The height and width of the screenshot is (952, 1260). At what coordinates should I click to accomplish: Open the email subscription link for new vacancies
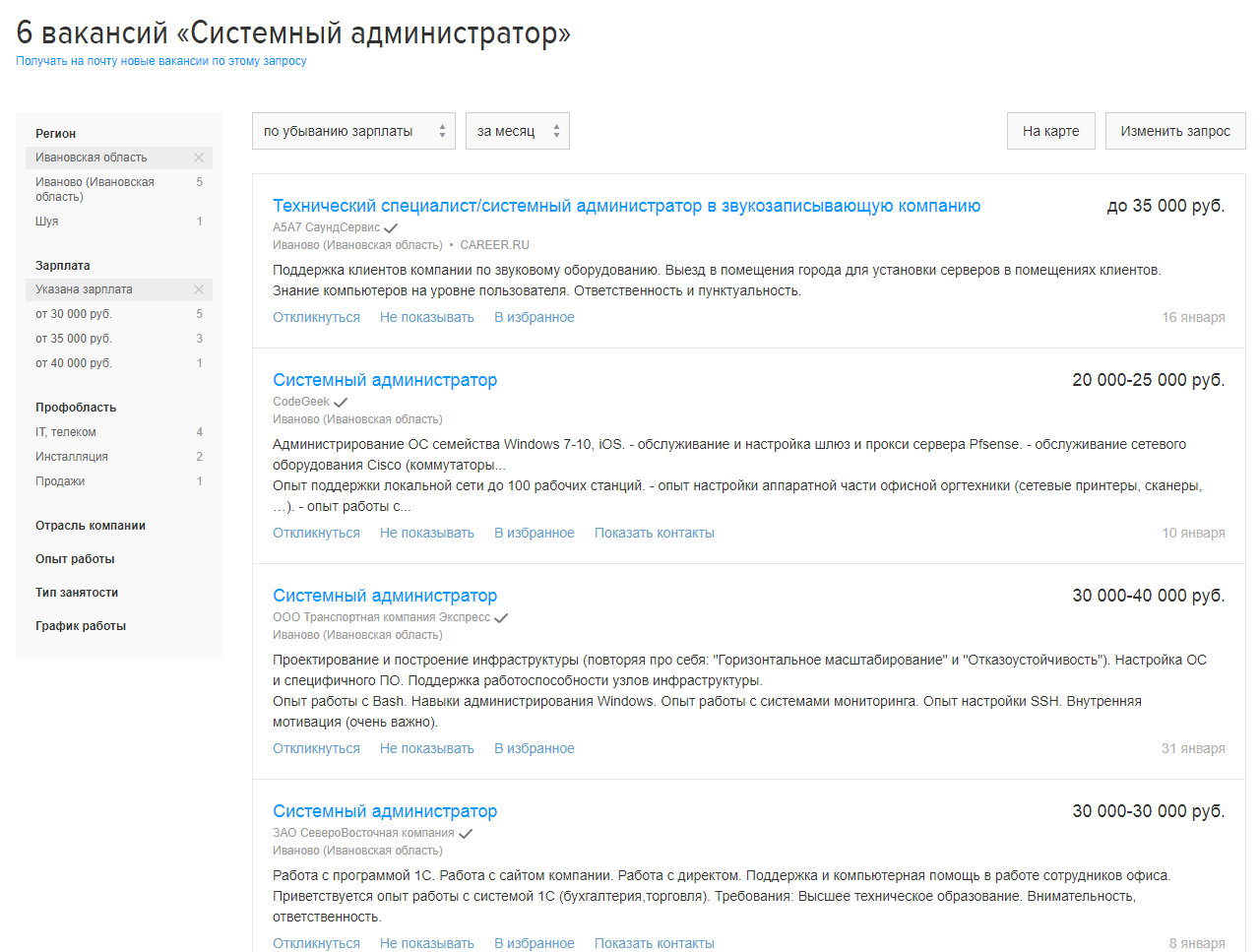[x=161, y=61]
